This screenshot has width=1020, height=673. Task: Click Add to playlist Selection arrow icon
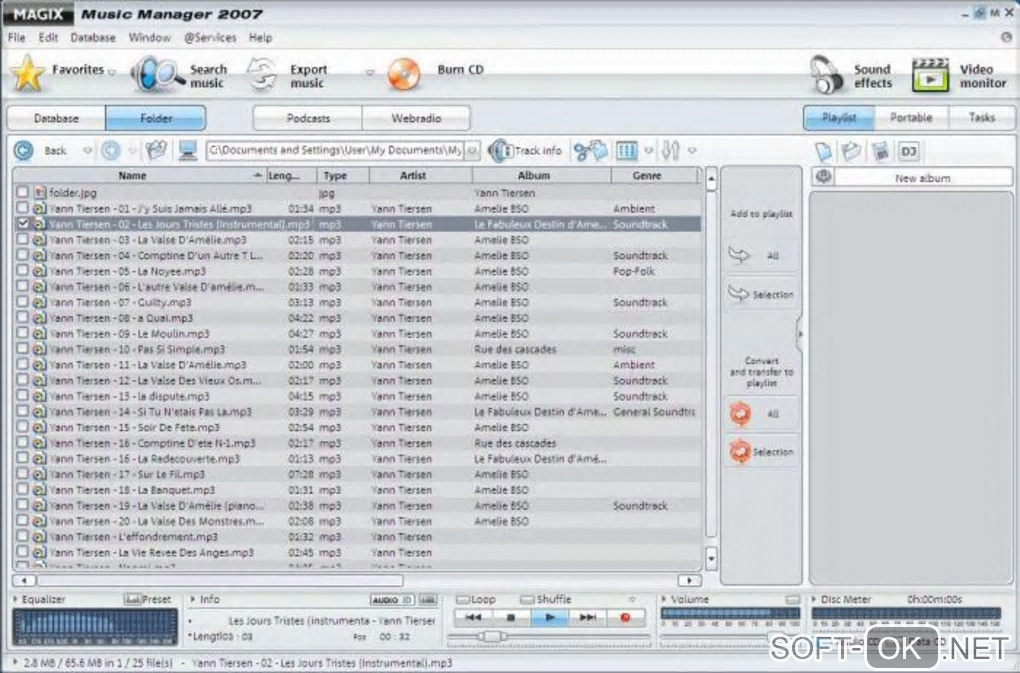(x=738, y=294)
